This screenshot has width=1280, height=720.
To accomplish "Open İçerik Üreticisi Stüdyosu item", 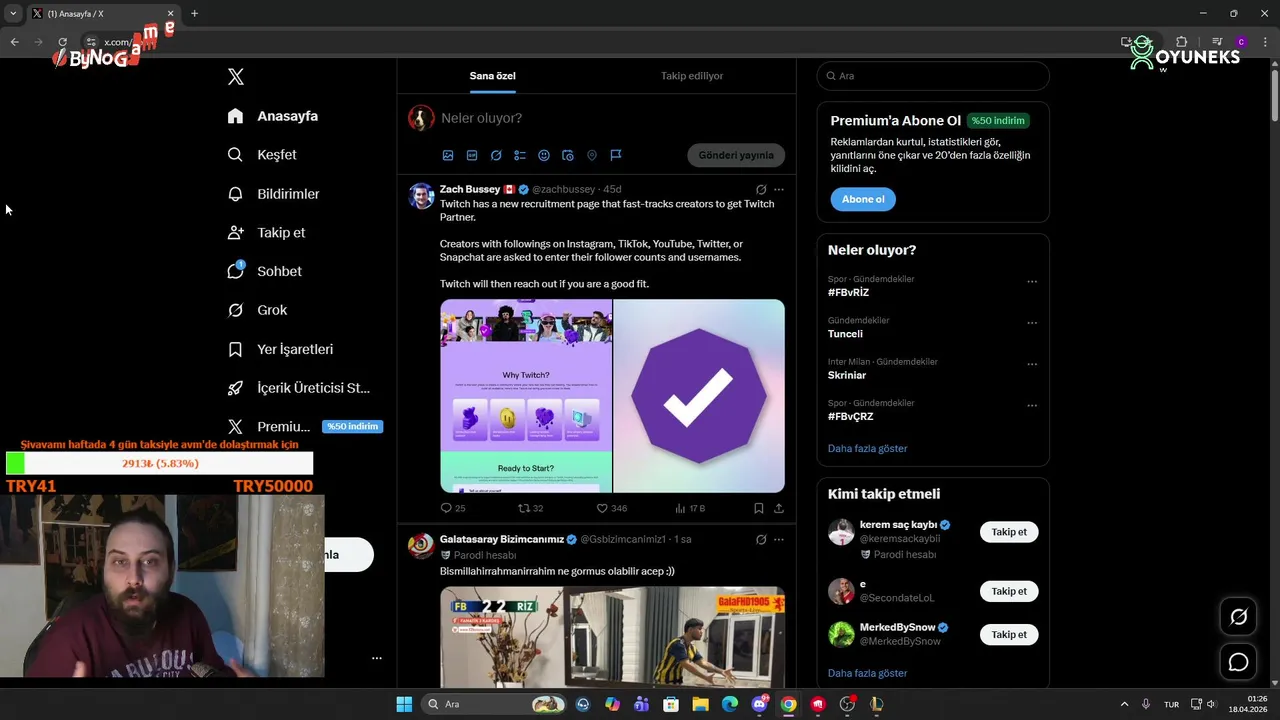I will point(298,388).
